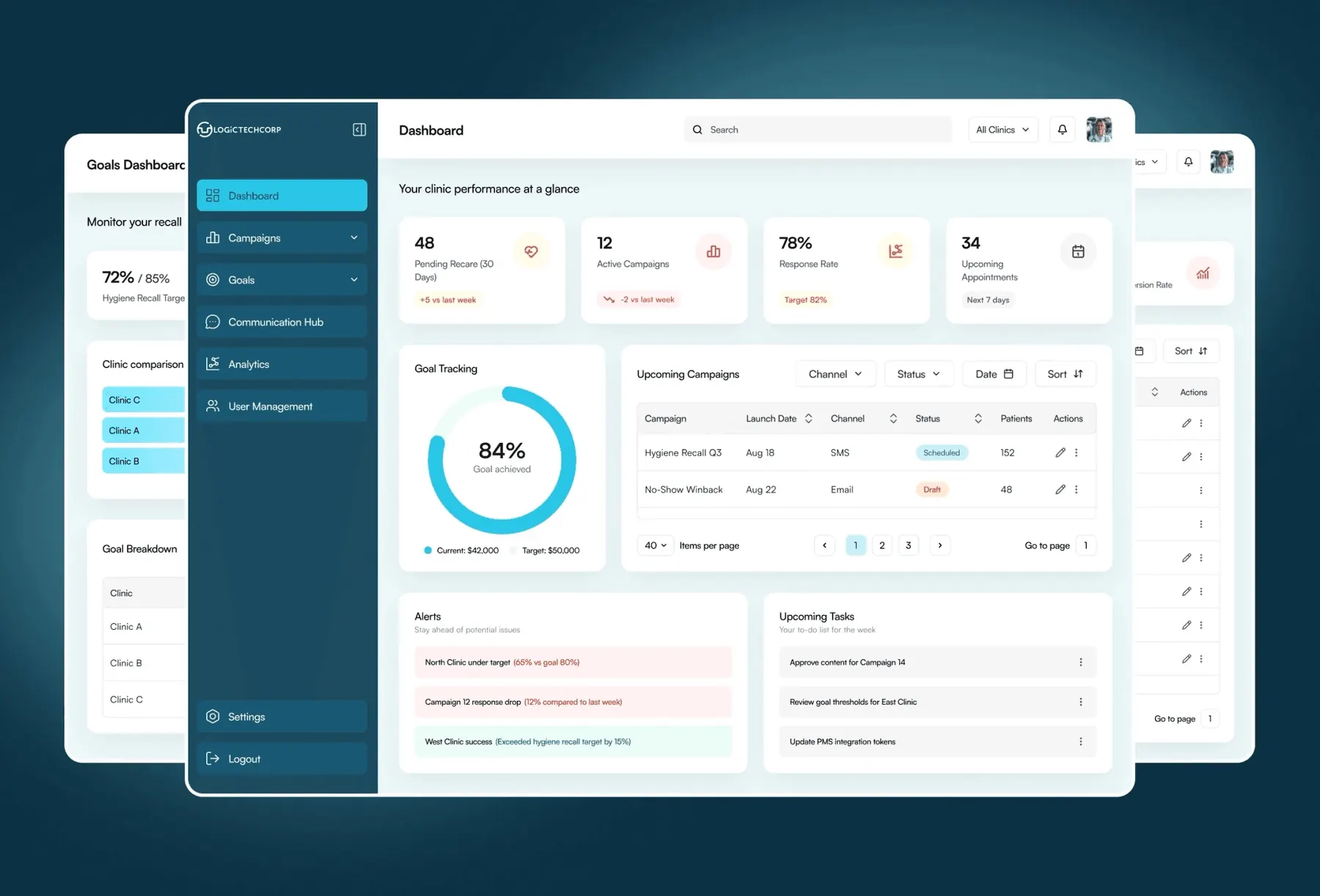Click the Search field in the header
Viewport: 1320px width, 896px height.
(818, 130)
